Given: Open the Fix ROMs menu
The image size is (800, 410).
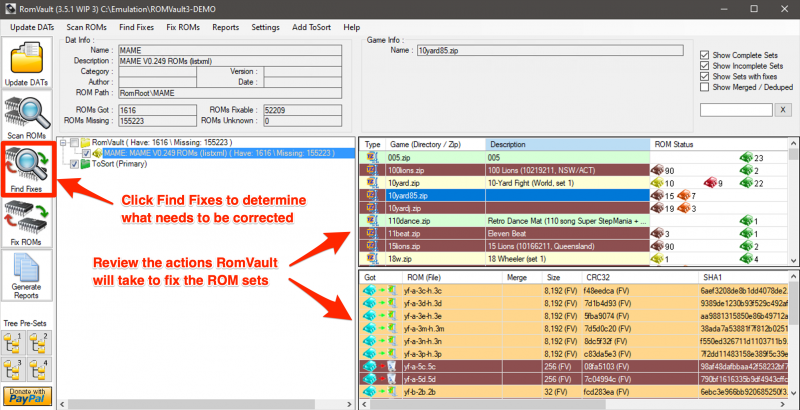Looking at the screenshot, I should click(x=183, y=28).
